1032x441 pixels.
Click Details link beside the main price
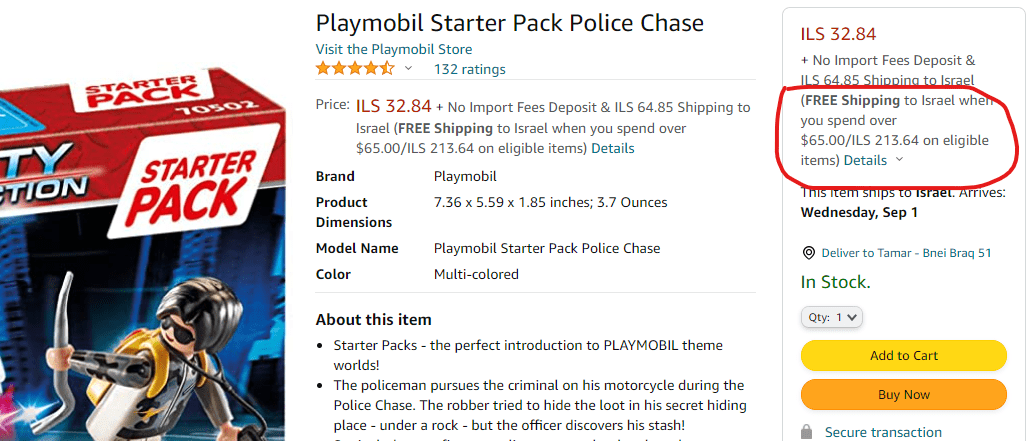pyautogui.click(x=612, y=148)
